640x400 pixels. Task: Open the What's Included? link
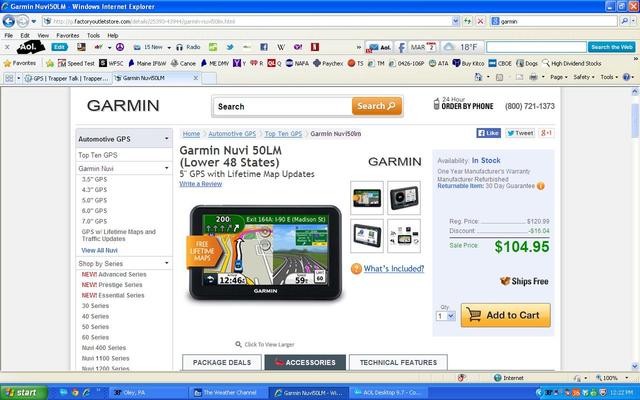pyautogui.click(x=393, y=269)
